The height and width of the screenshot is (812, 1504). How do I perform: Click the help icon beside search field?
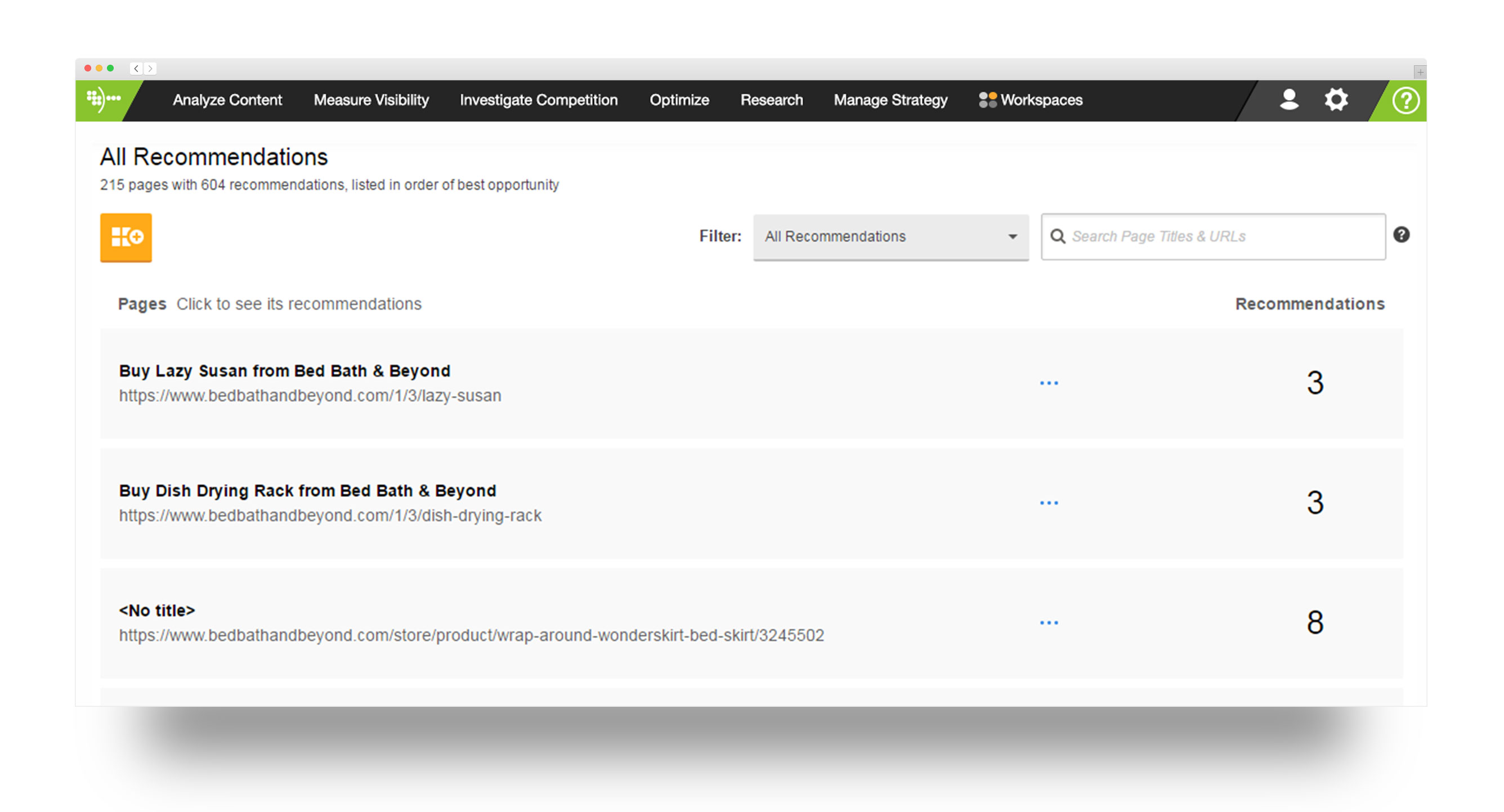point(1401,235)
